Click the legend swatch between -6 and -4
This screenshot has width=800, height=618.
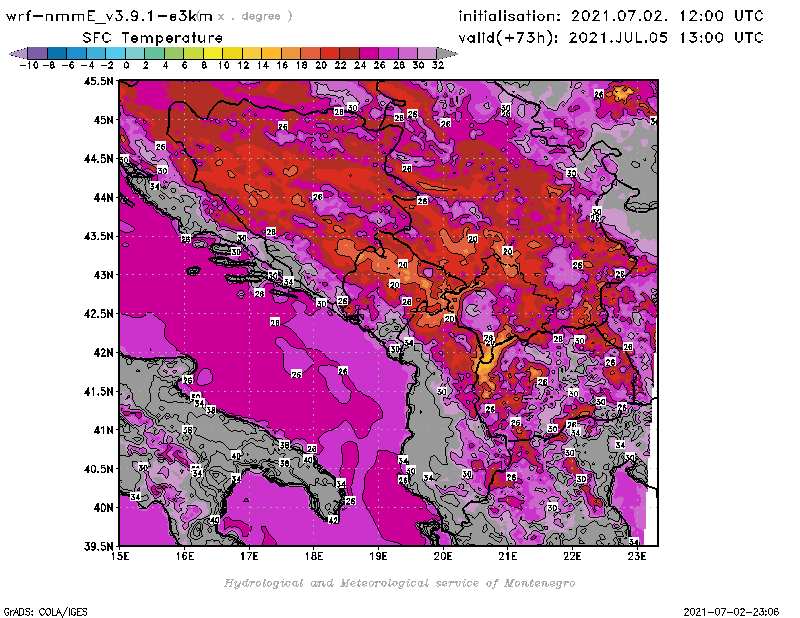pyautogui.click(x=77, y=54)
